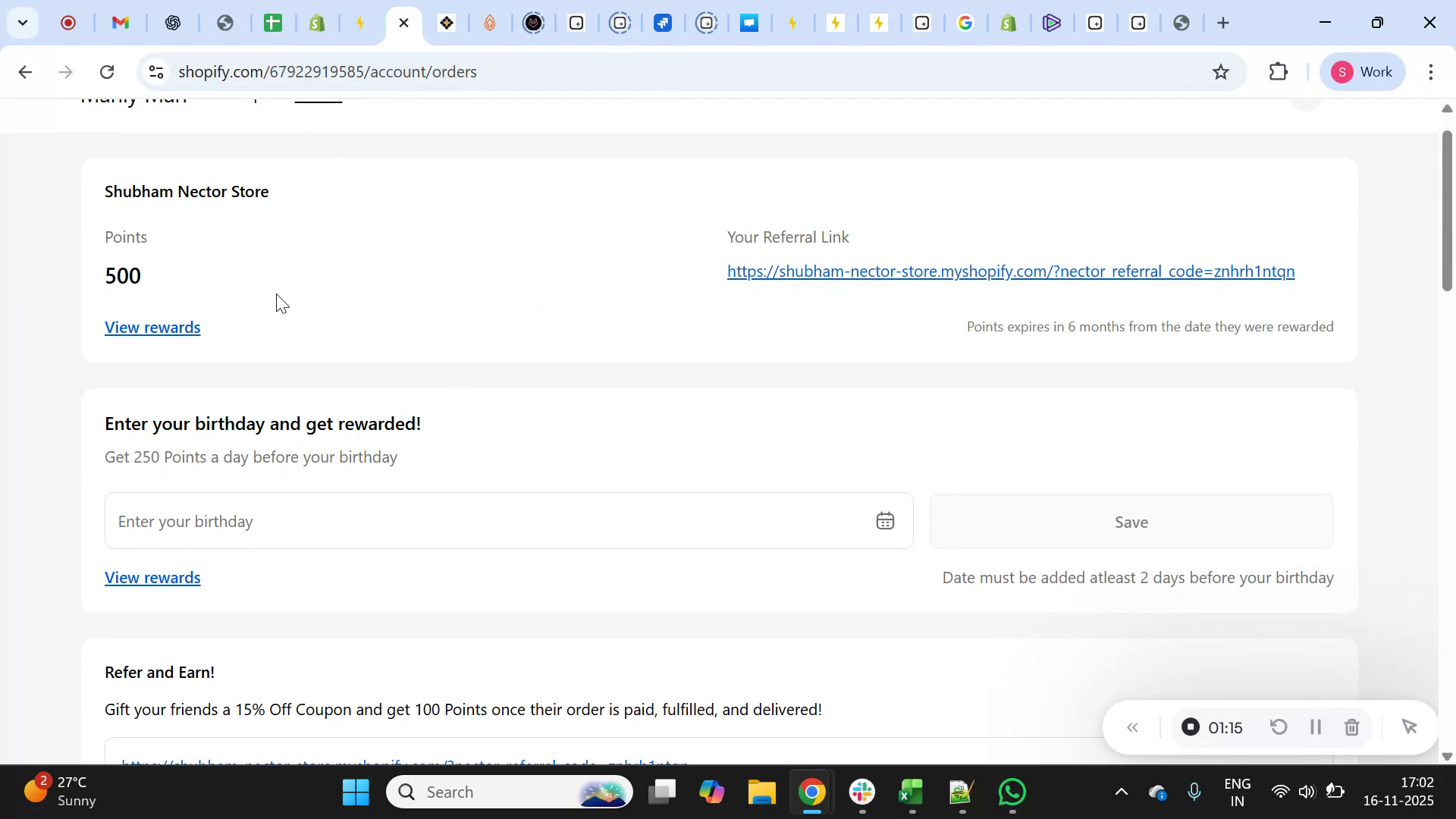Open the tab search dropdown arrow

tap(23, 22)
